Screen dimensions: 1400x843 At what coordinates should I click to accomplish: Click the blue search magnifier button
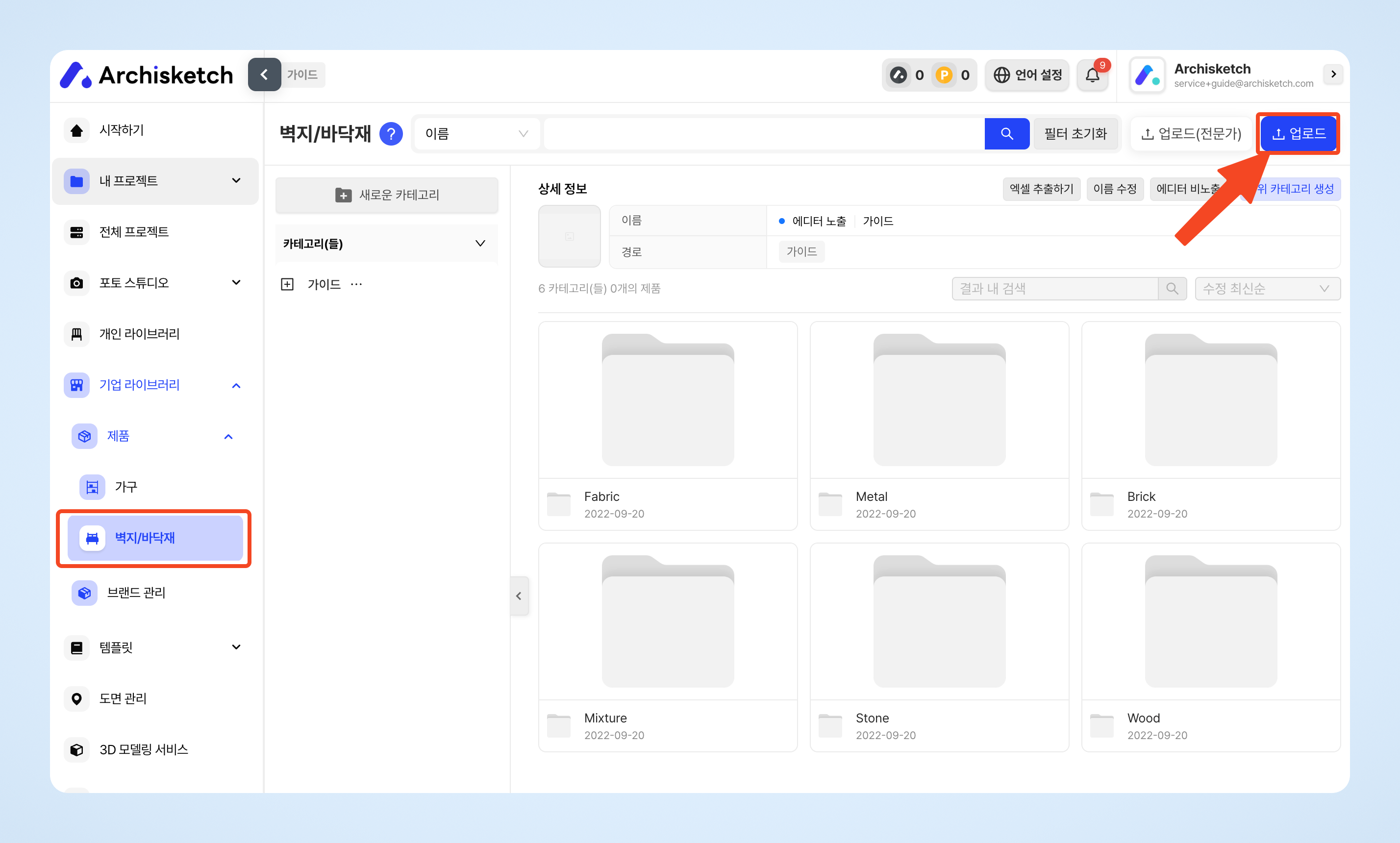tap(1006, 133)
